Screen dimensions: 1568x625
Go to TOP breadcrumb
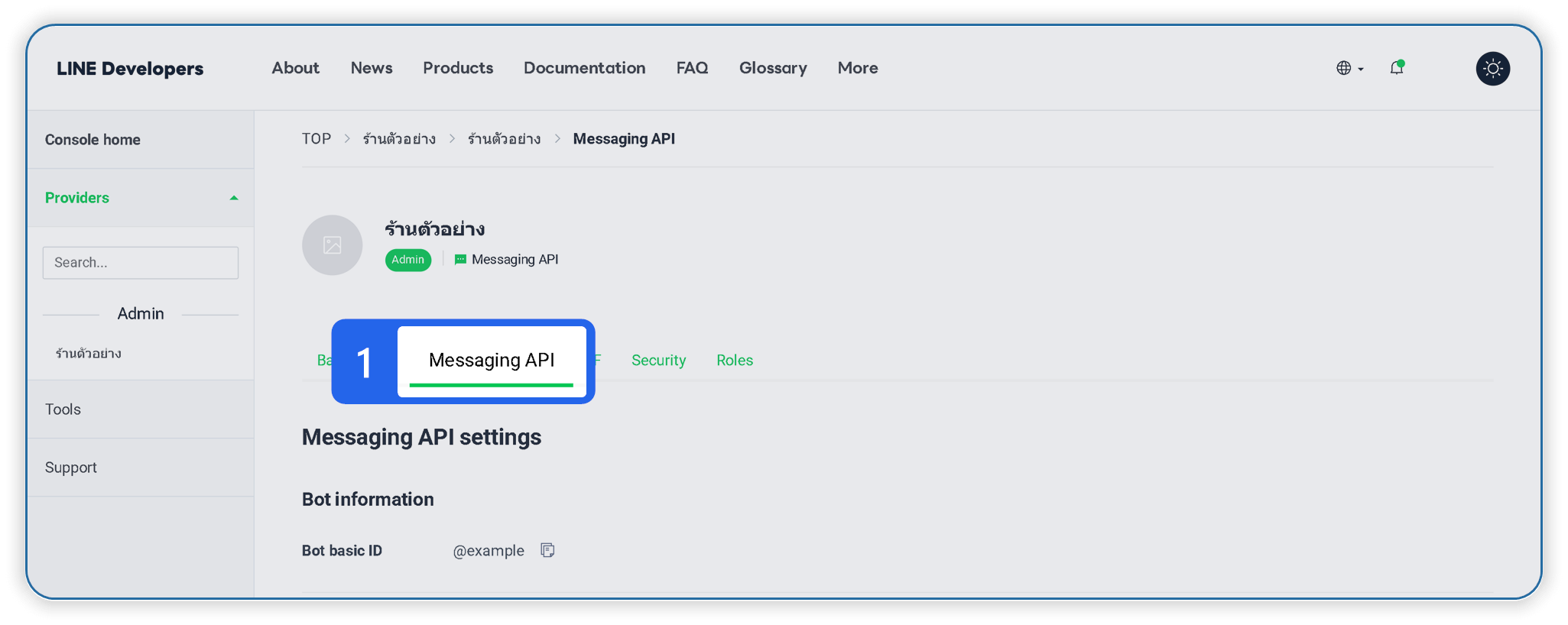[317, 139]
